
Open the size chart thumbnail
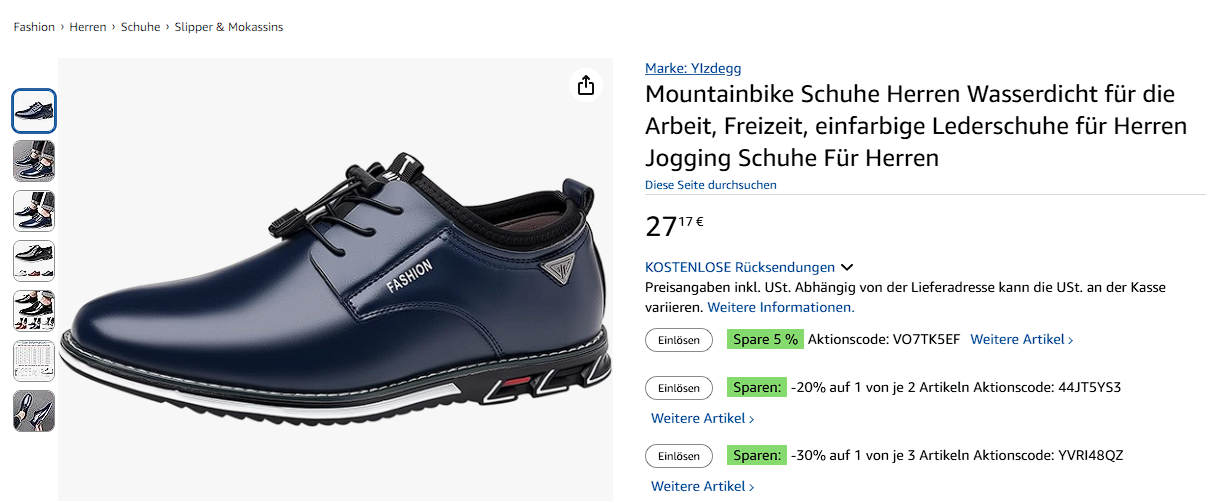34,361
